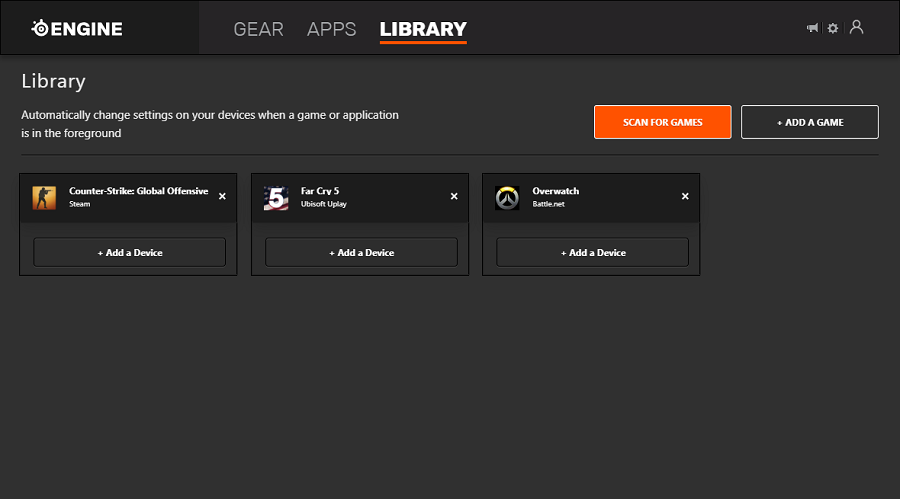Switch to the GEAR tab
Image resolution: width=900 pixels, height=499 pixels.
pos(258,29)
